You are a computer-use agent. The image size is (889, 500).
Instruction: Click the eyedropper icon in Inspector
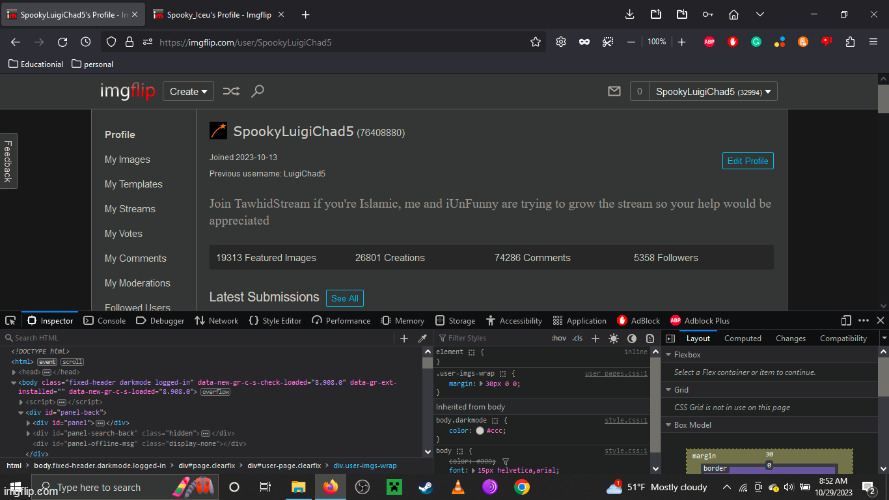click(x=422, y=338)
